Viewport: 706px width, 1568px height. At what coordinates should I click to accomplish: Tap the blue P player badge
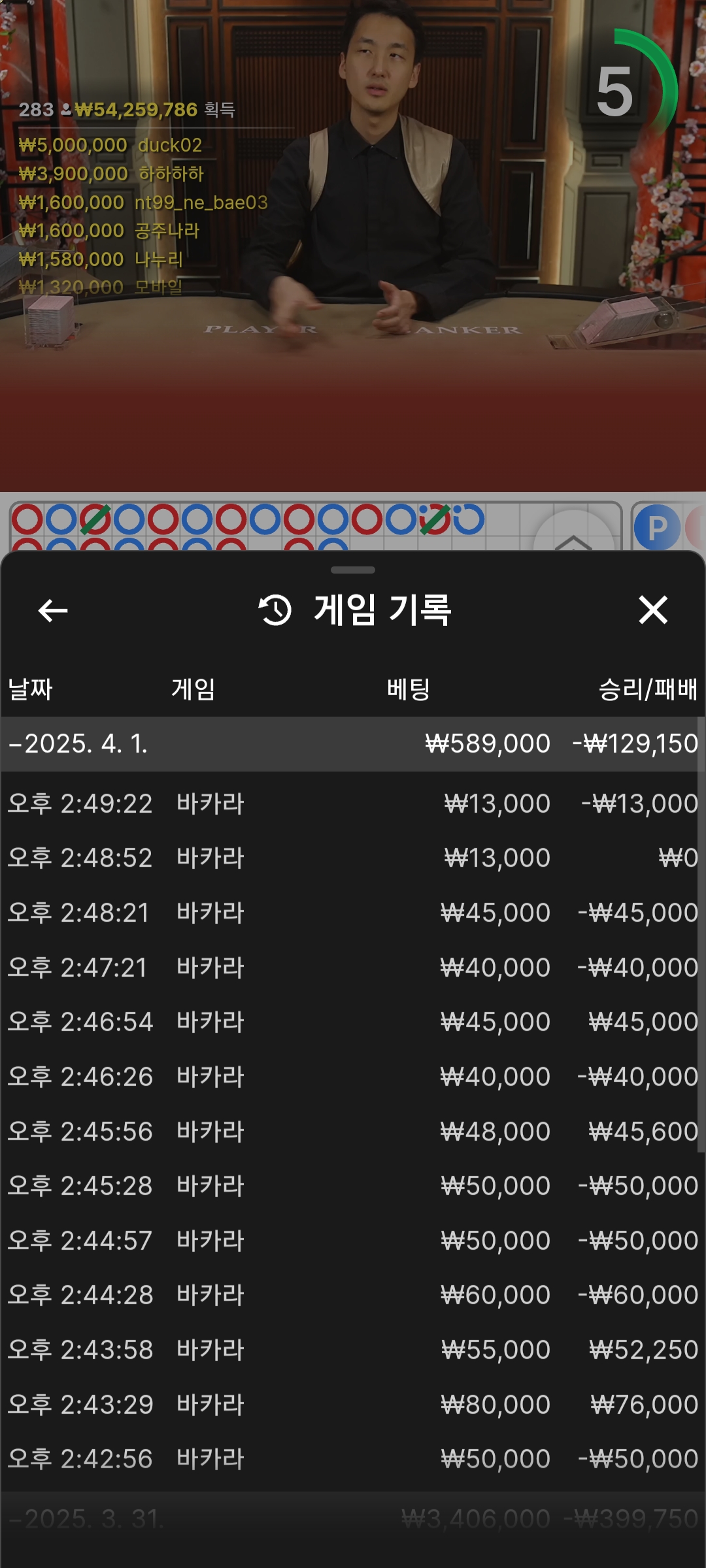point(656,527)
